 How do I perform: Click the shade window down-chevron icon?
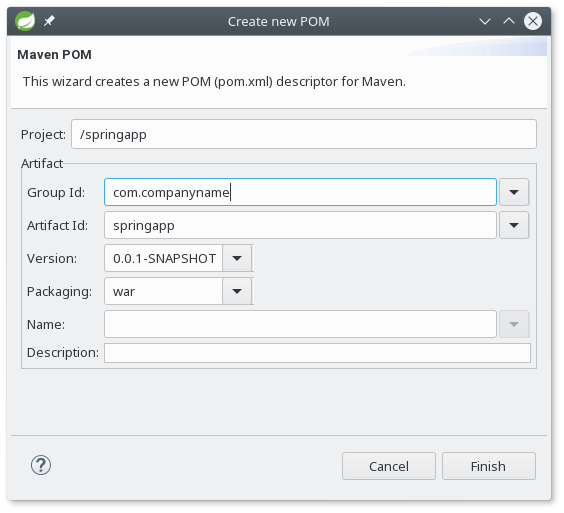point(485,22)
